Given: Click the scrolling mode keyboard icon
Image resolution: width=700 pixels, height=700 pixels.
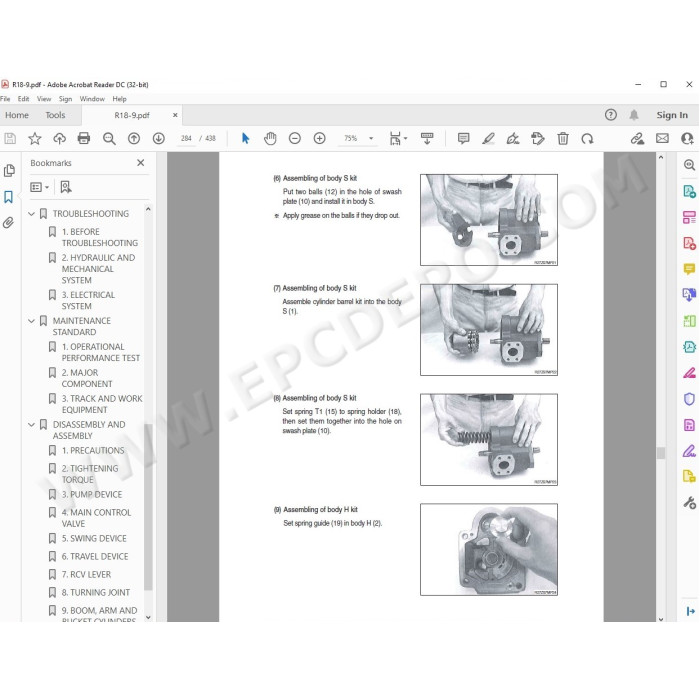Looking at the screenshot, I should (427, 138).
